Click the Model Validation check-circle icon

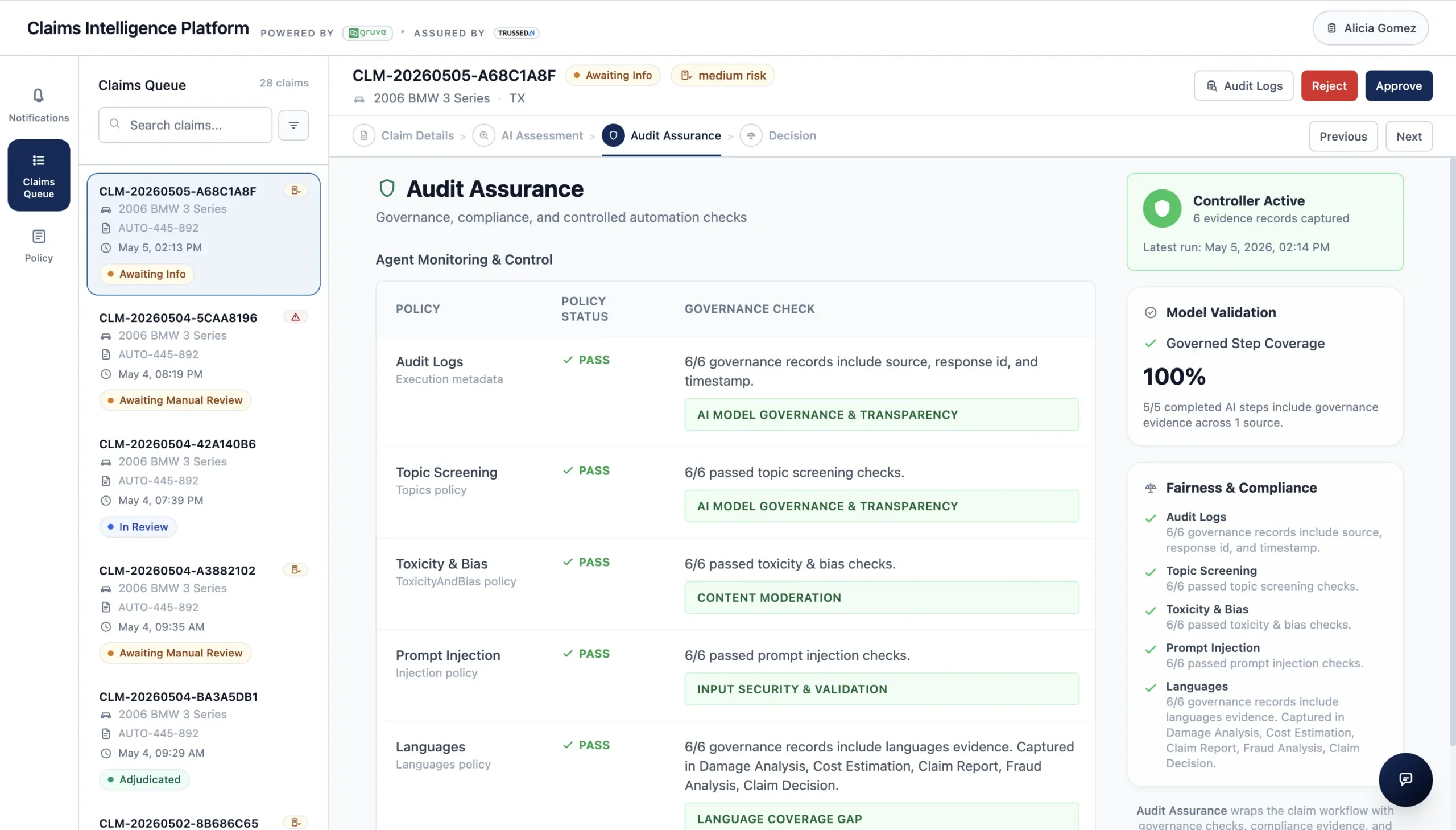[1151, 312]
